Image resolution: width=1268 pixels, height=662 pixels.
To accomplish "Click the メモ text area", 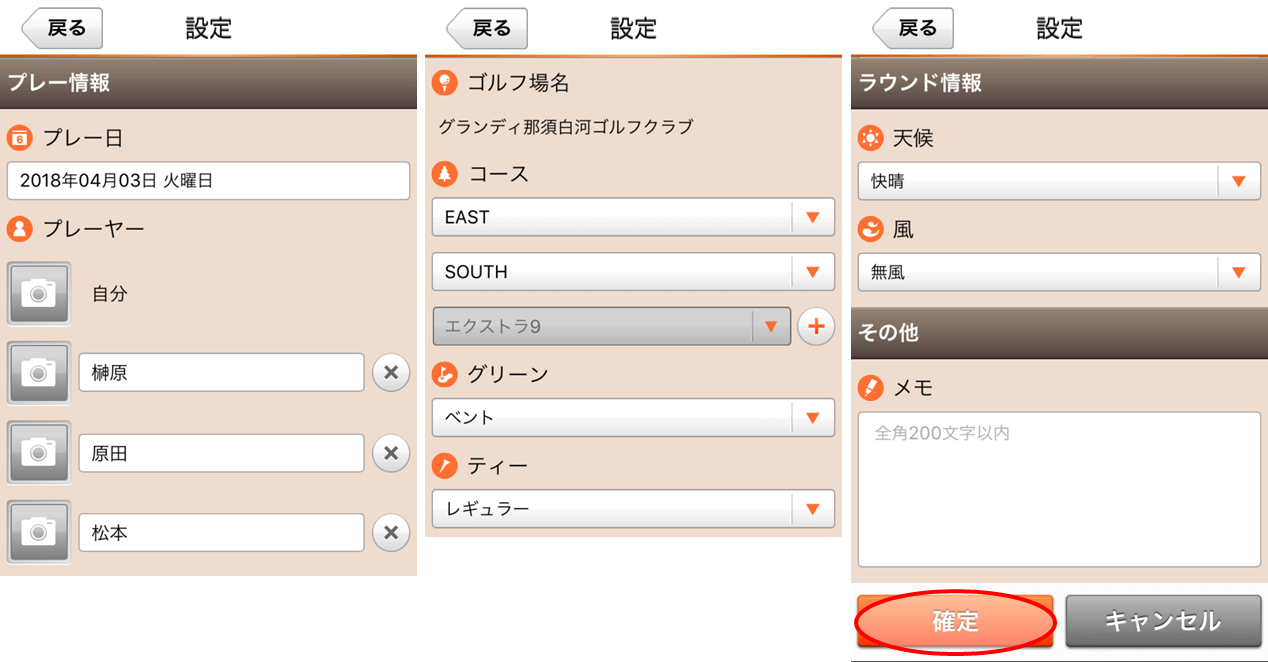I will tap(1059, 489).
